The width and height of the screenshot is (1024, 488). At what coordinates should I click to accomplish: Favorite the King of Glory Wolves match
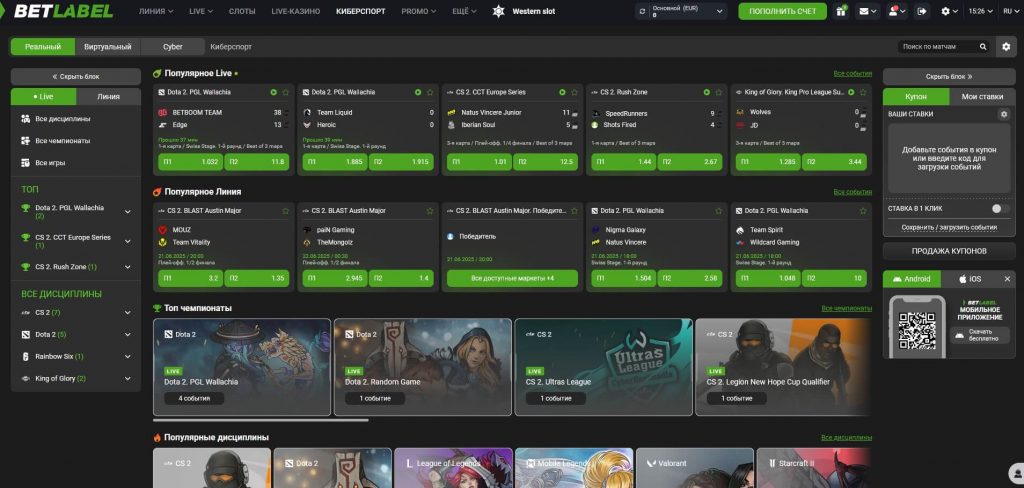(863, 92)
